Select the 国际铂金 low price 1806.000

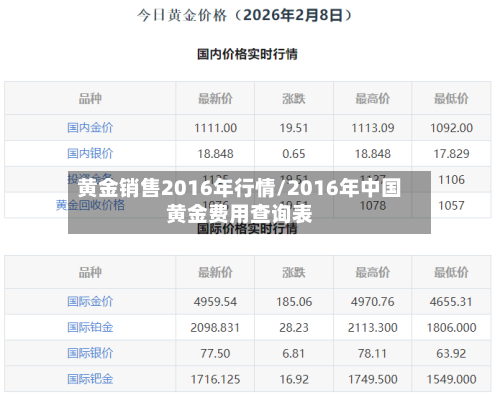tap(451, 328)
